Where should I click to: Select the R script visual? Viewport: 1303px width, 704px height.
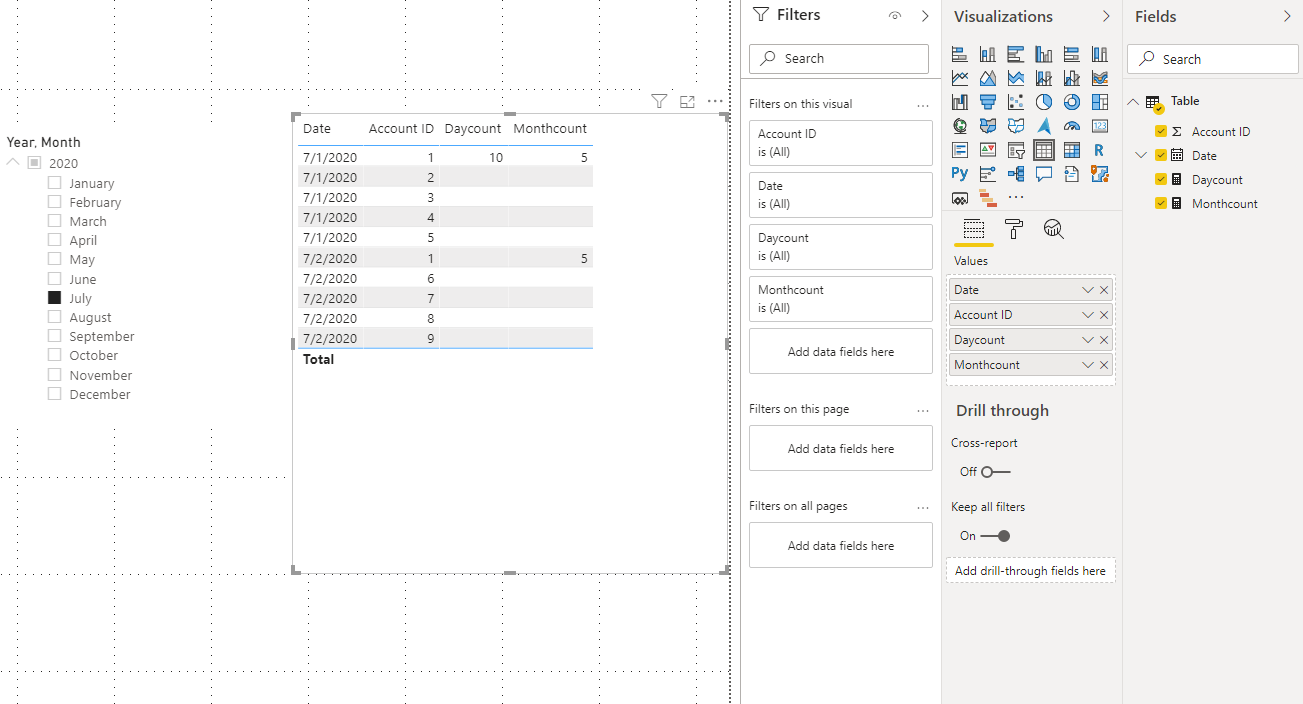click(1100, 150)
